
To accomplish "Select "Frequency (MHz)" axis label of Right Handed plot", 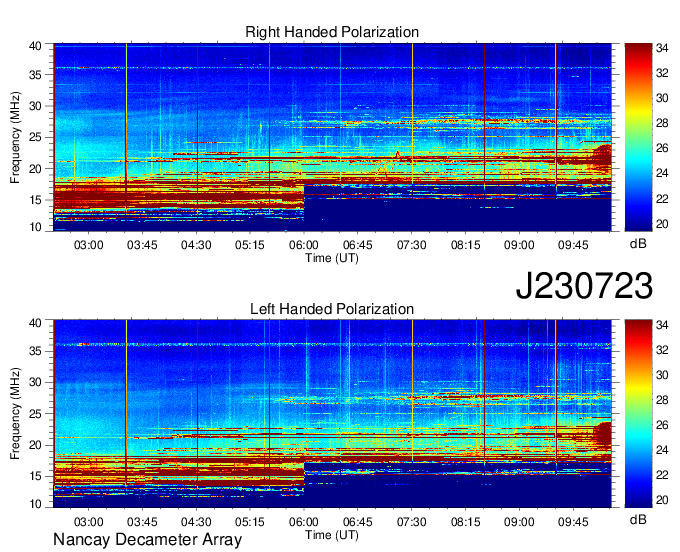I will click(15, 137).
